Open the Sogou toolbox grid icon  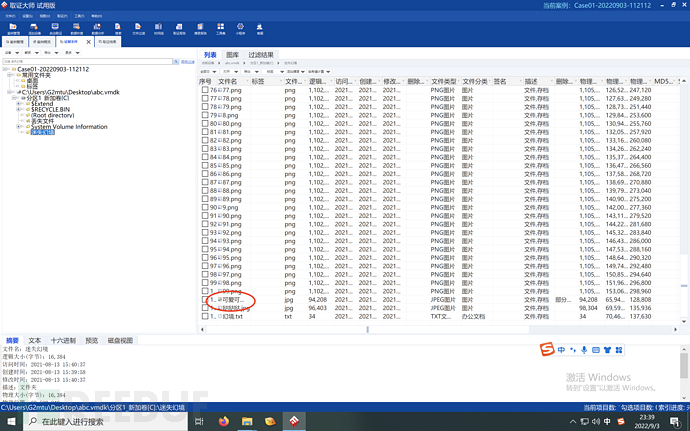point(619,350)
